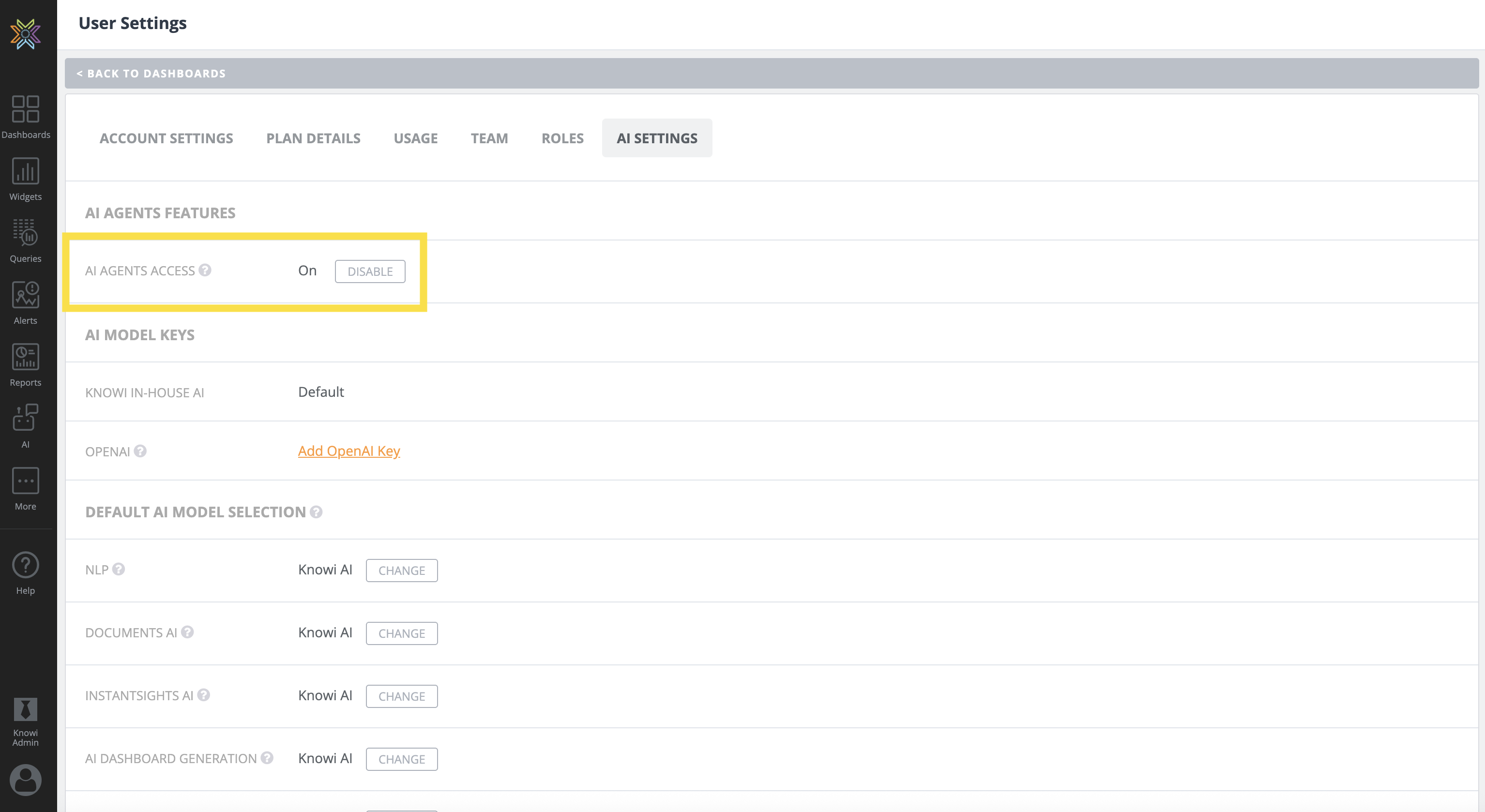
Task: Click help icon next to OPENAI
Action: click(140, 451)
